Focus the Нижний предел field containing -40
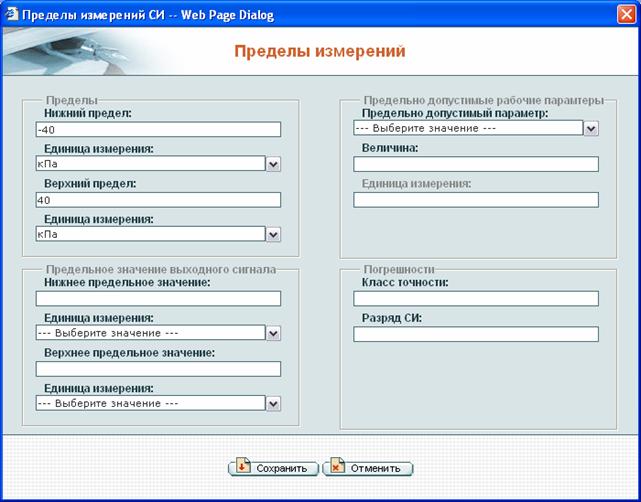The image size is (641, 502). point(158,129)
